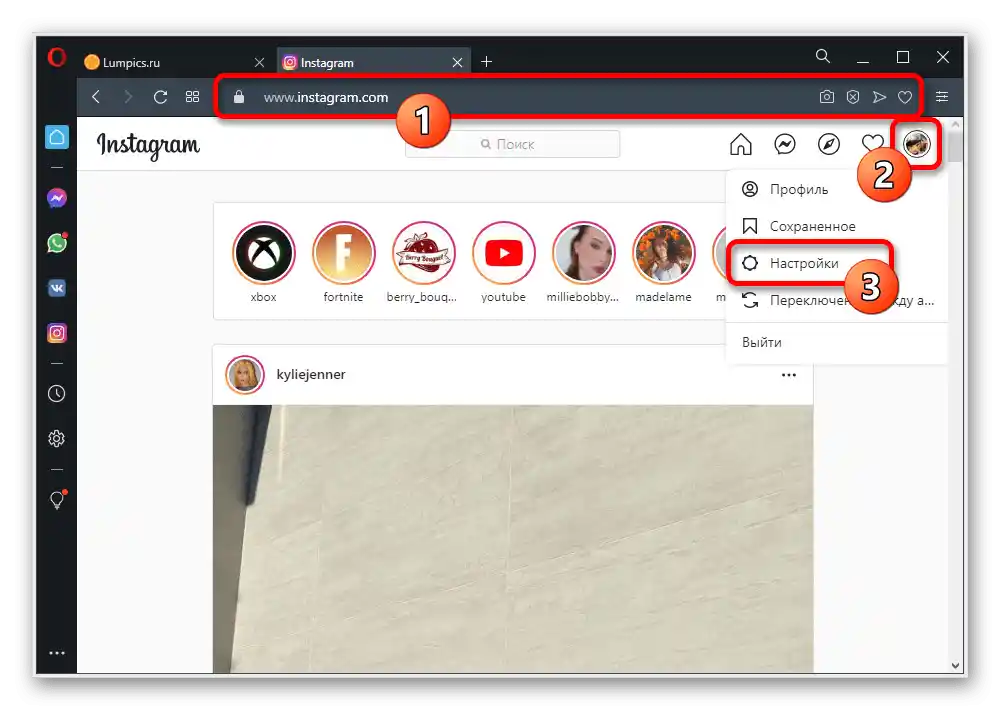This screenshot has width=1000, height=710.
Task: Reload the Instagram page
Action: [160, 97]
